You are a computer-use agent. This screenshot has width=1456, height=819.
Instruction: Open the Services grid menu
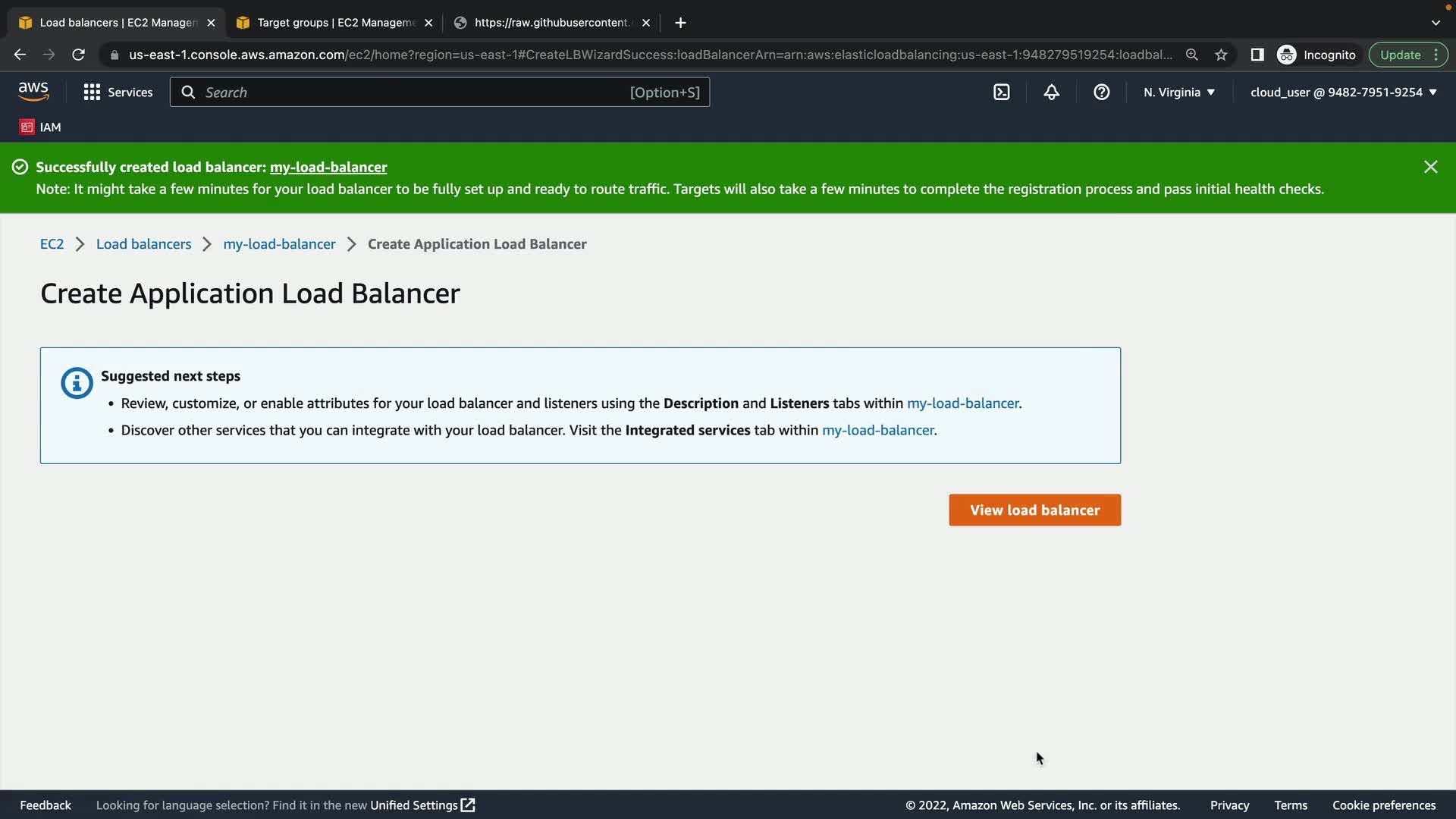[118, 93]
